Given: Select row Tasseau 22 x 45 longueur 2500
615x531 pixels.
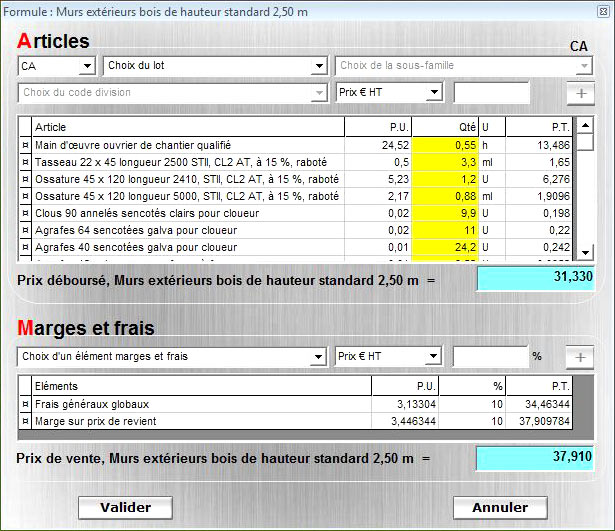Looking at the screenshot, I should click(x=296, y=162).
